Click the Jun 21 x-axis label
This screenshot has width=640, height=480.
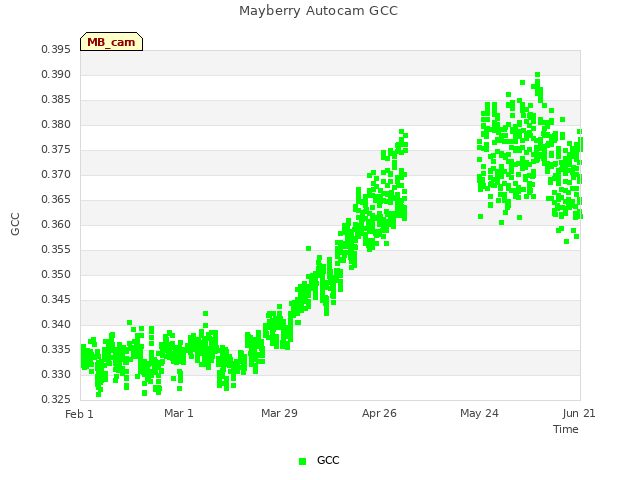(579, 413)
